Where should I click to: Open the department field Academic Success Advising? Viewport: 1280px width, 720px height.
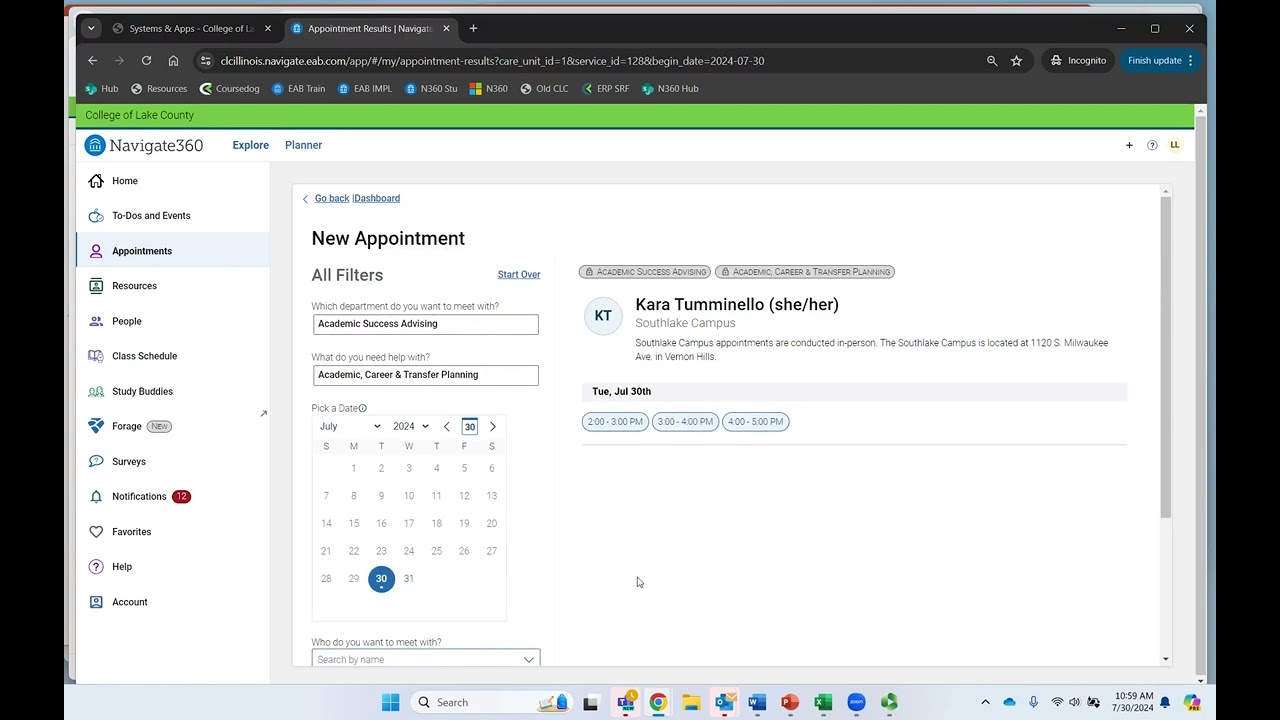tap(425, 324)
